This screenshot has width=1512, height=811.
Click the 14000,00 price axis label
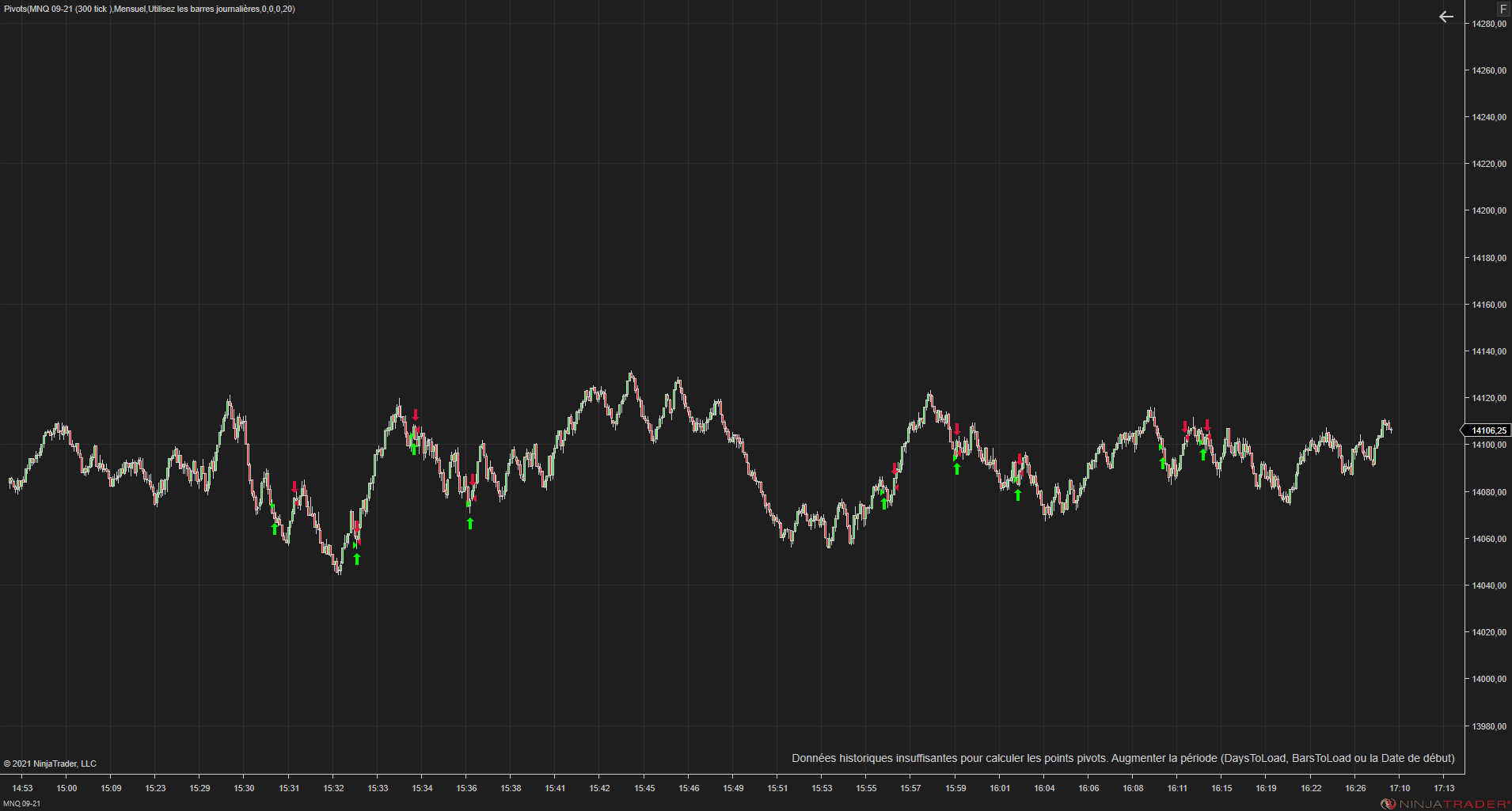coord(1489,679)
